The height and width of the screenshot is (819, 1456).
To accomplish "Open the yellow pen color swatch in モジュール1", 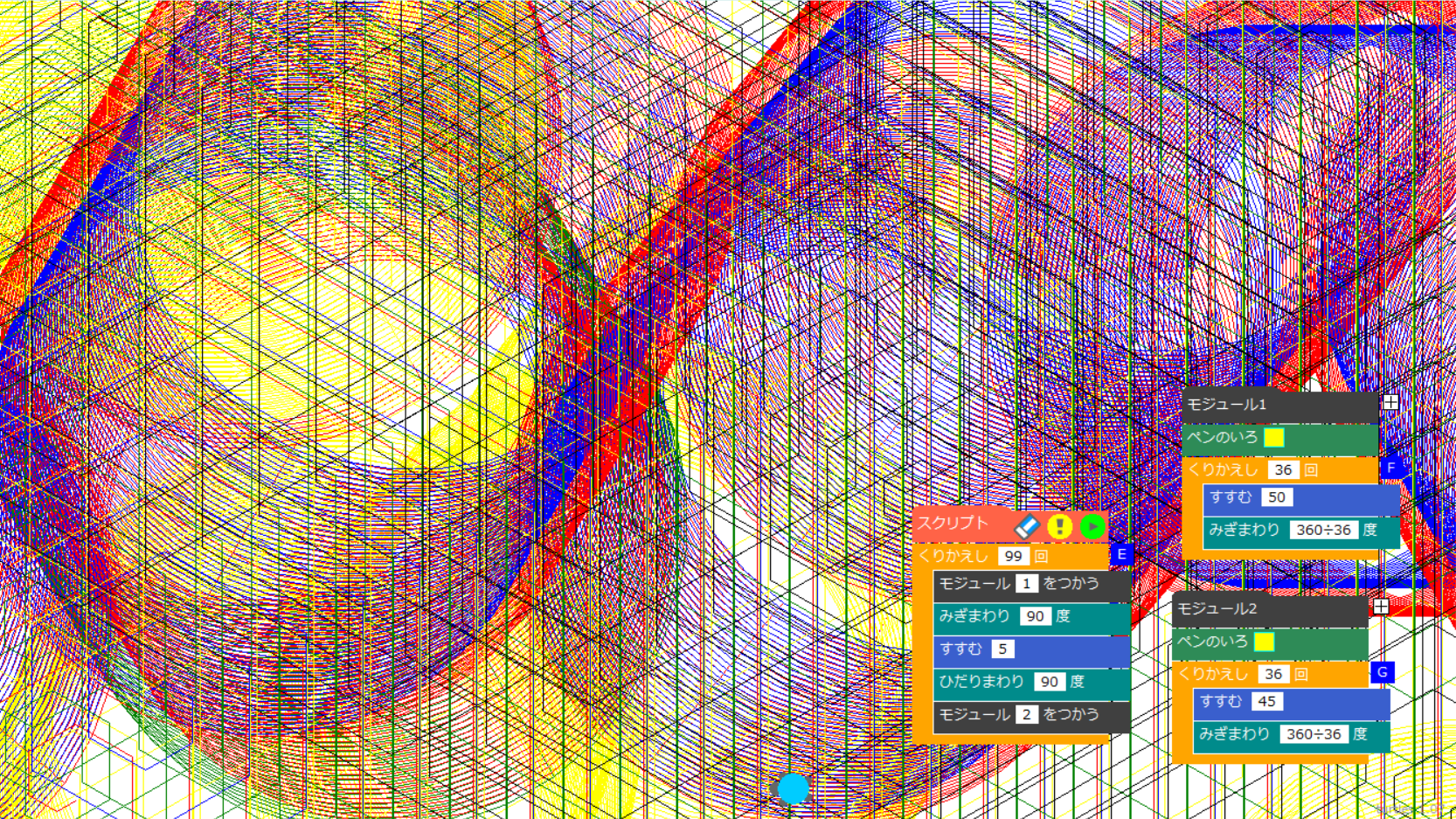I will (x=1274, y=437).
